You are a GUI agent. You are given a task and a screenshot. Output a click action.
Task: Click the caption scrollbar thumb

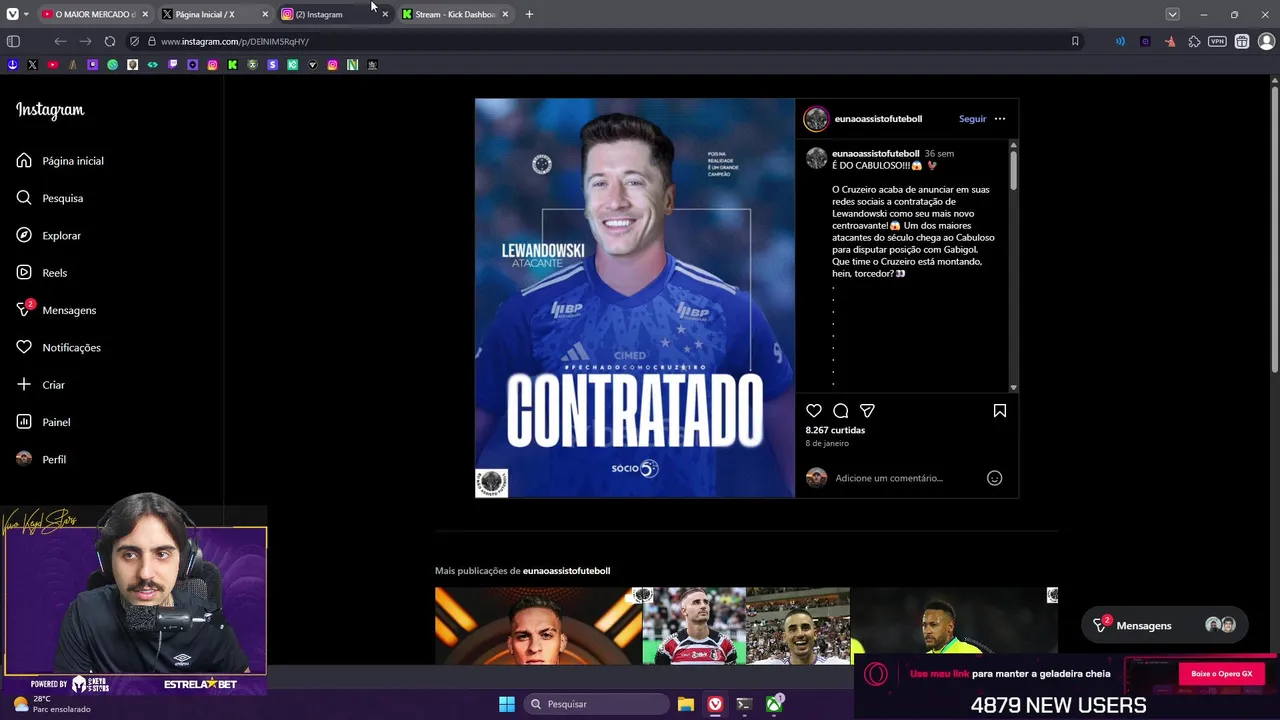1013,170
